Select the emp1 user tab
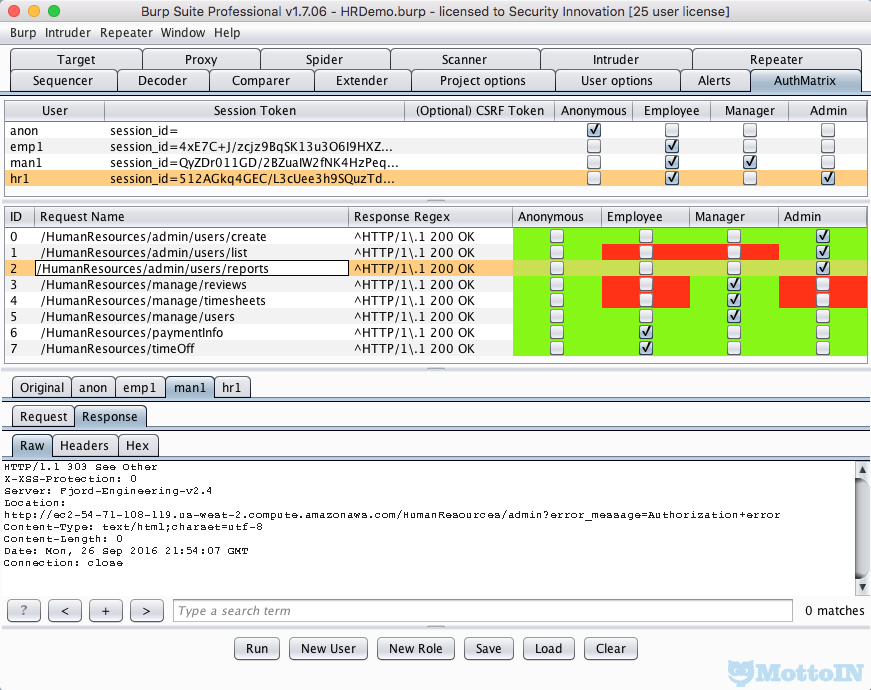Image resolution: width=871 pixels, height=690 pixels. pyautogui.click(x=139, y=387)
